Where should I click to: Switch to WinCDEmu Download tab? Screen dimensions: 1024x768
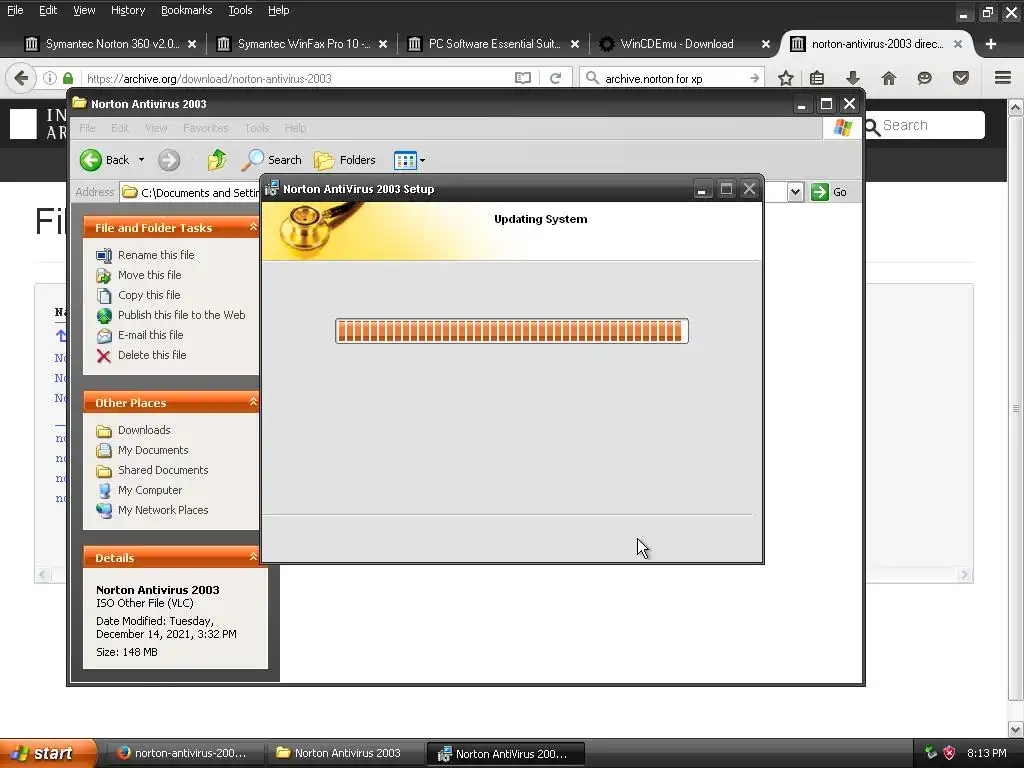tap(685, 44)
